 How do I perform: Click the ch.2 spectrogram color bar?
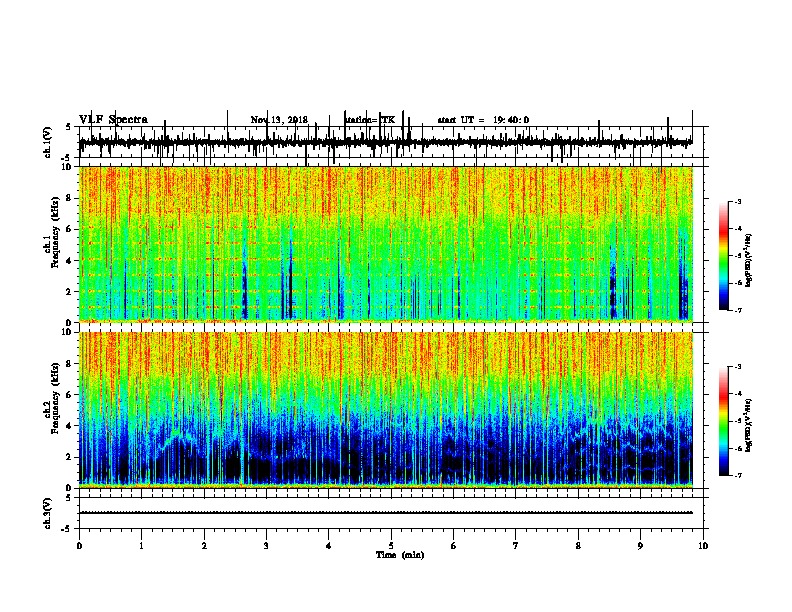(724, 421)
